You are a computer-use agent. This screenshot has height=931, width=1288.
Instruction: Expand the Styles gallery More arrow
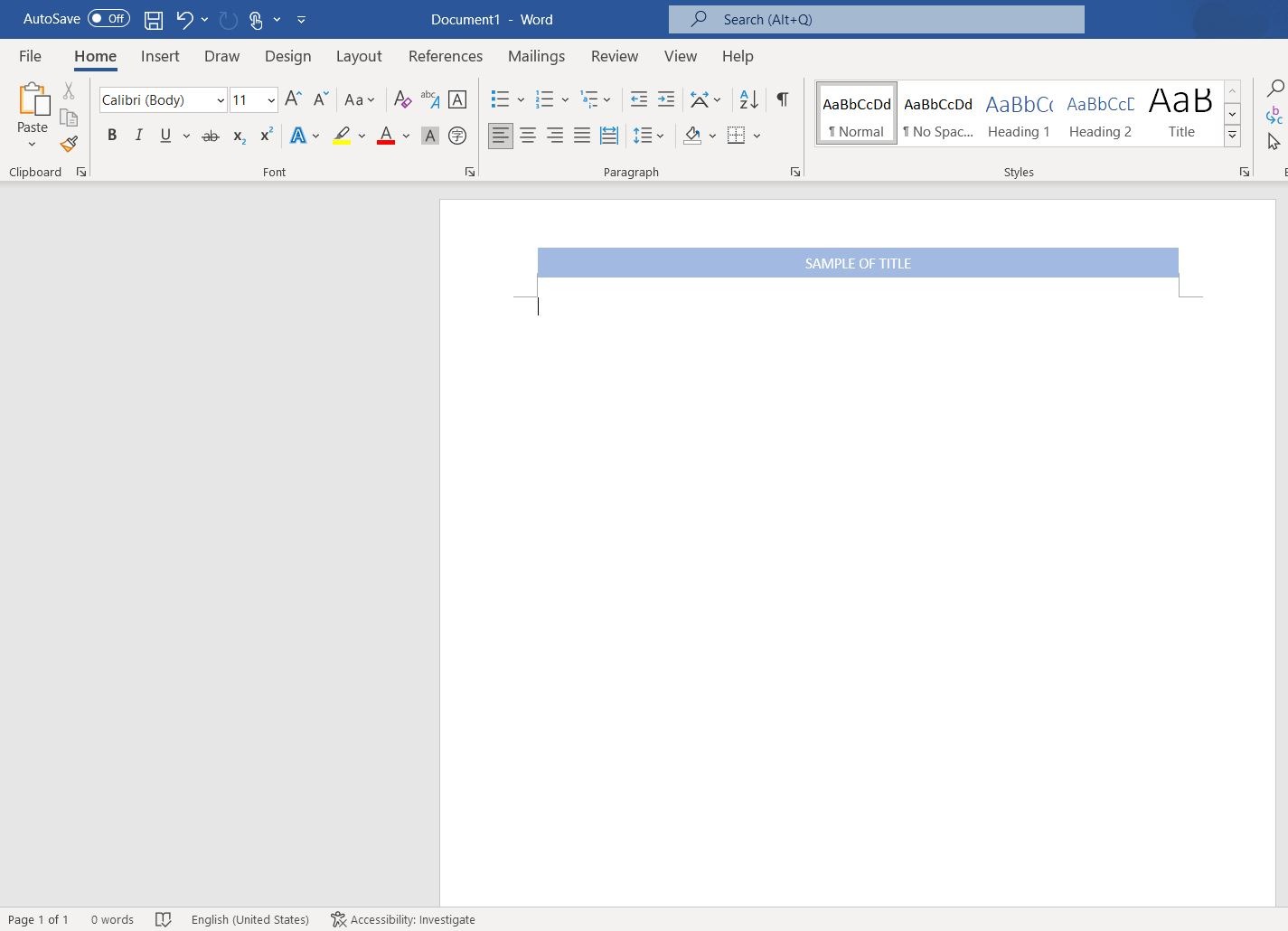click(x=1232, y=136)
